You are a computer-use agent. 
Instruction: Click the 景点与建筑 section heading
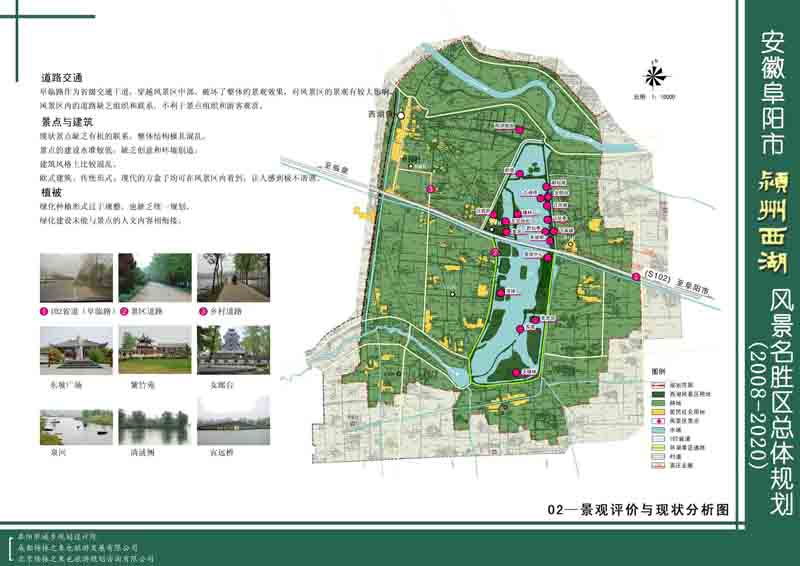point(66,121)
